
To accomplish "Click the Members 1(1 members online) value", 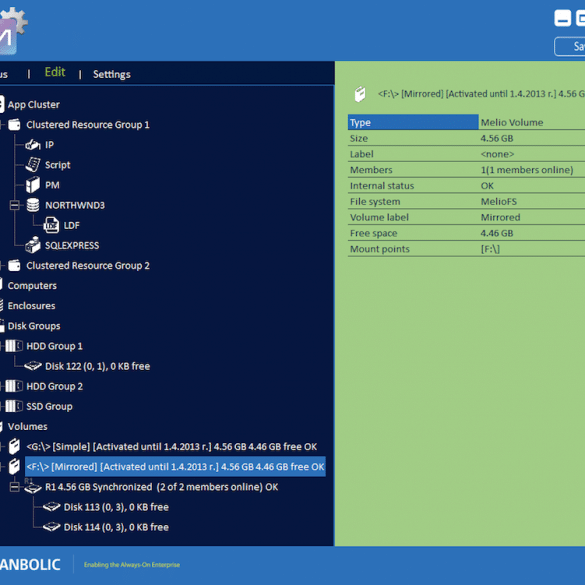I will tap(527, 170).
